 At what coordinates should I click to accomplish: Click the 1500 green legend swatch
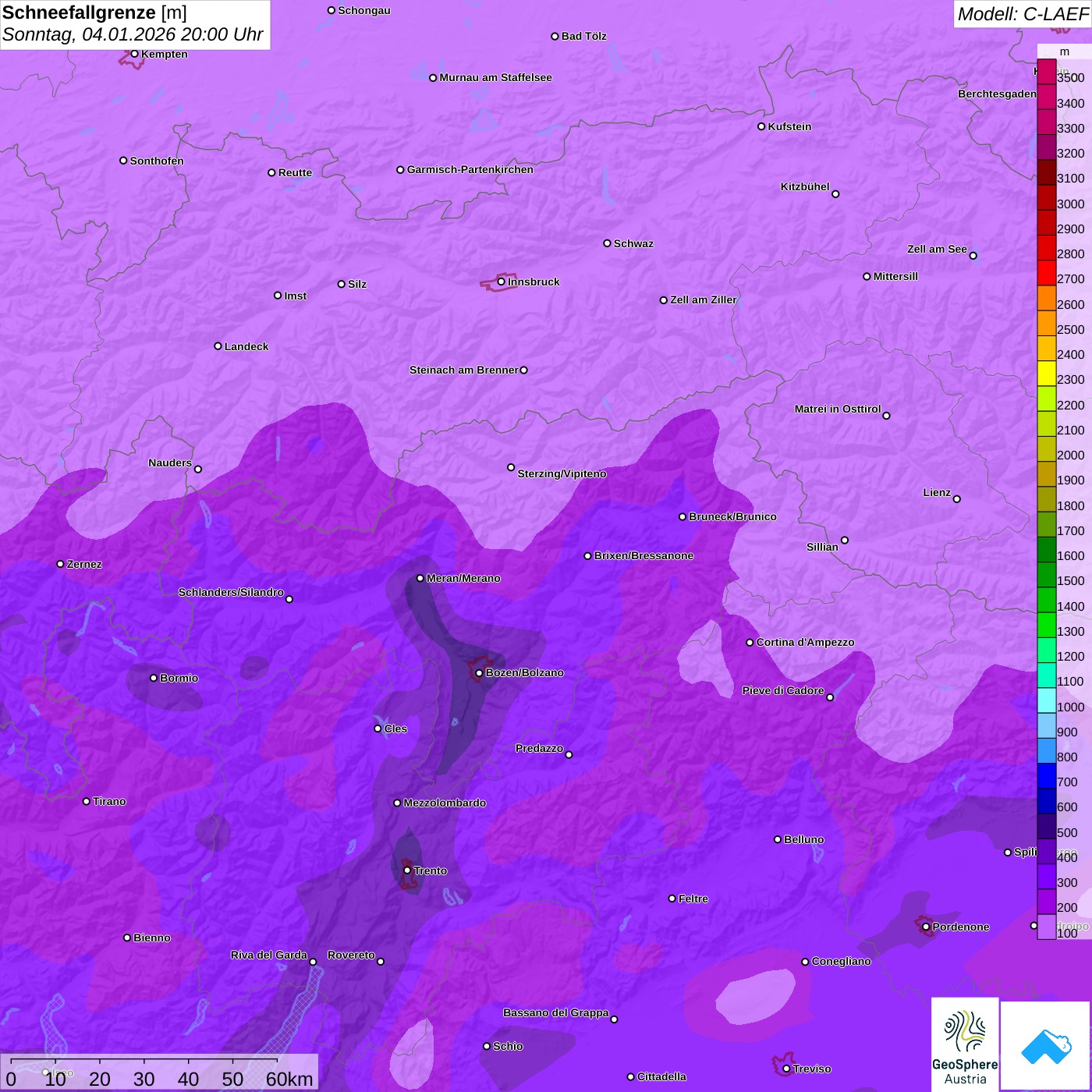tap(1047, 575)
